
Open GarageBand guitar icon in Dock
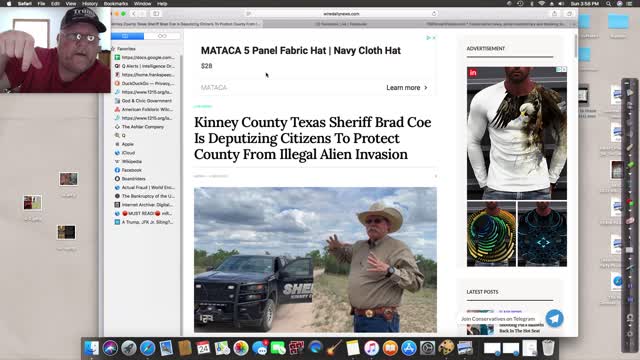click(x=334, y=348)
